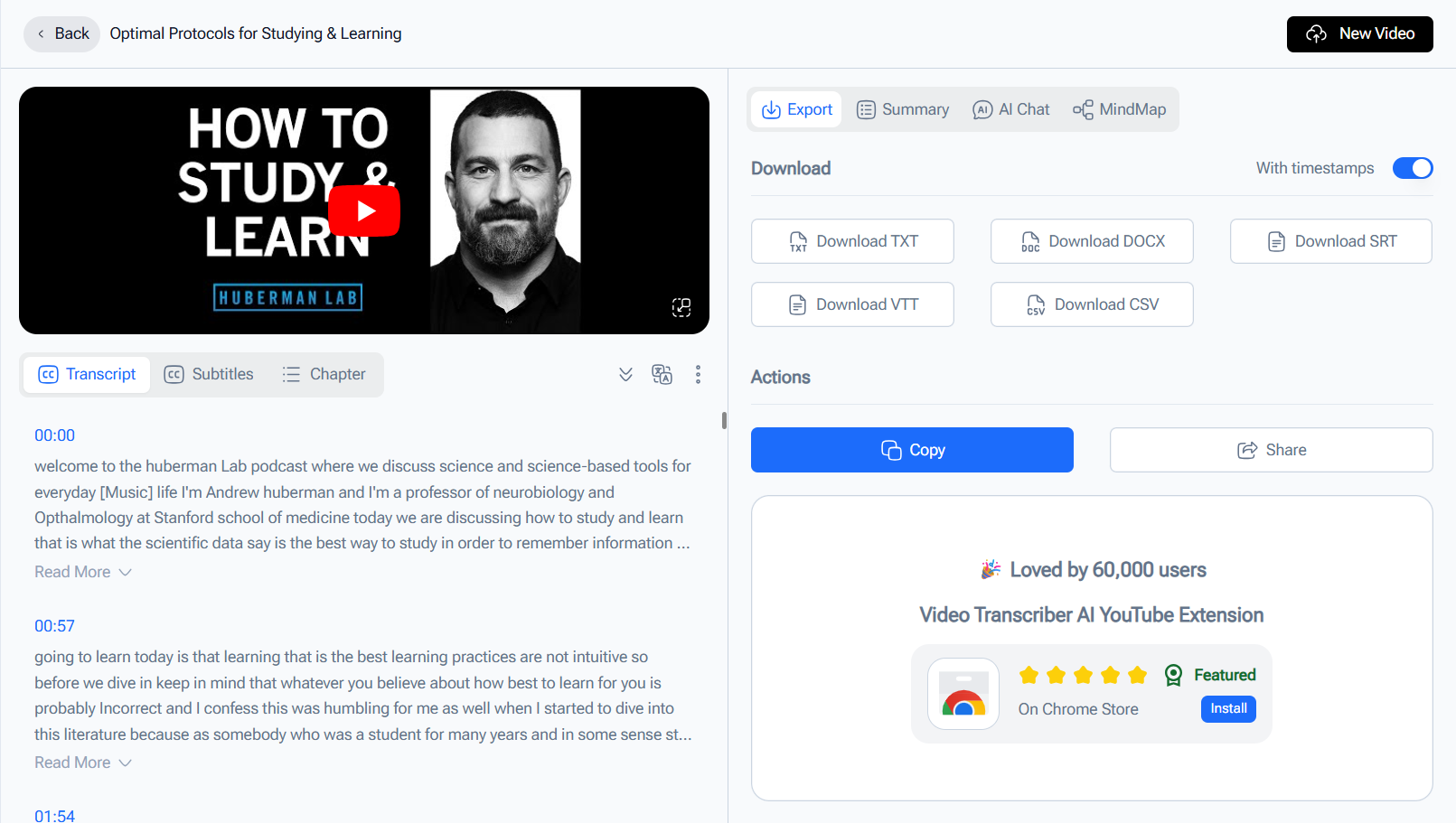Download the transcript as CSV
Viewport: 1456px width, 823px height.
point(1092,304)
